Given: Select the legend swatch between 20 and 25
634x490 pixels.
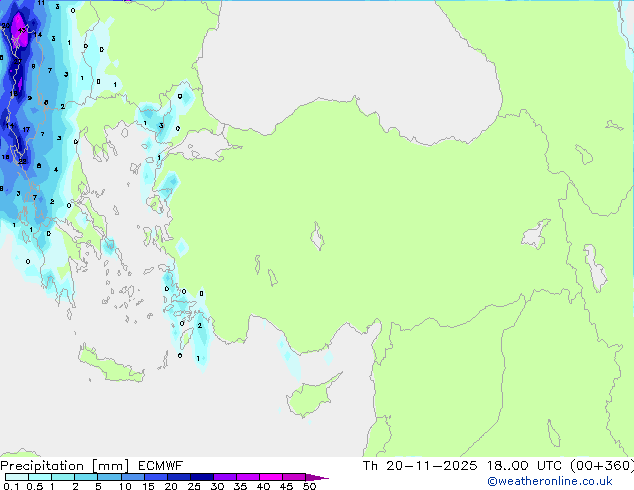Looking at the screenshot, I should coord(178,477).
